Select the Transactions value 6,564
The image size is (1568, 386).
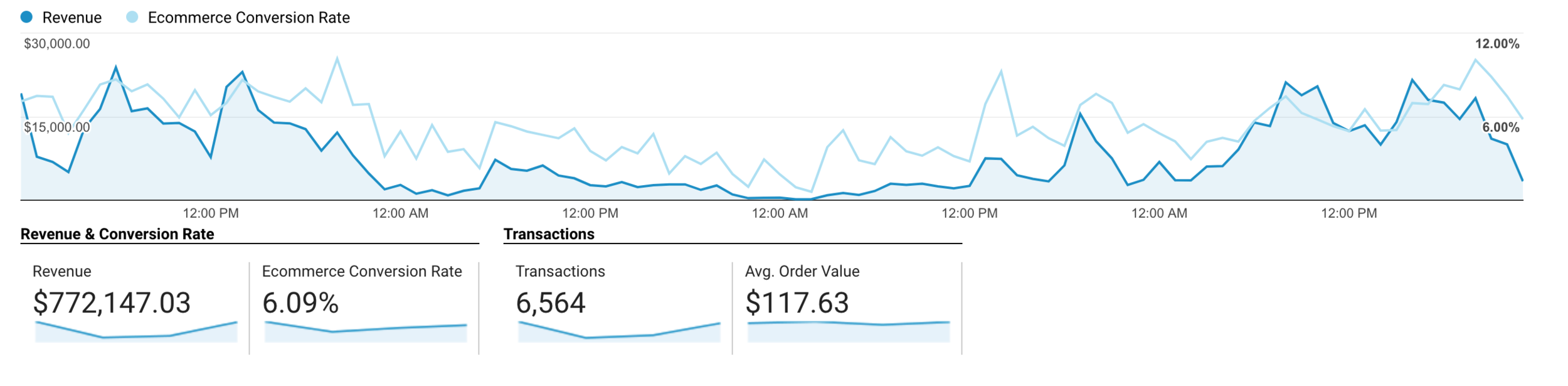(x=551, y=303)
